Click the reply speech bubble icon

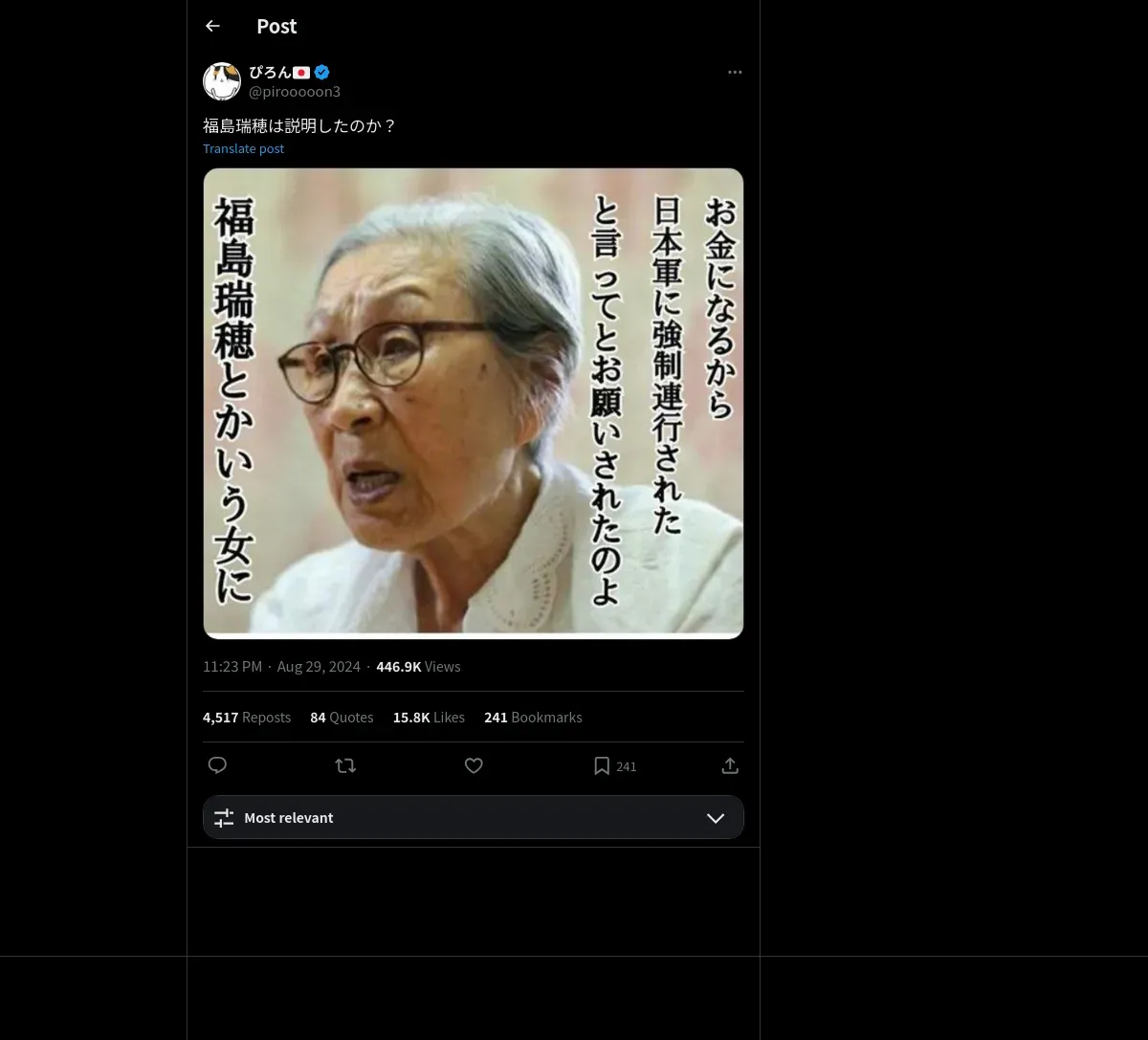coord(217,765)
